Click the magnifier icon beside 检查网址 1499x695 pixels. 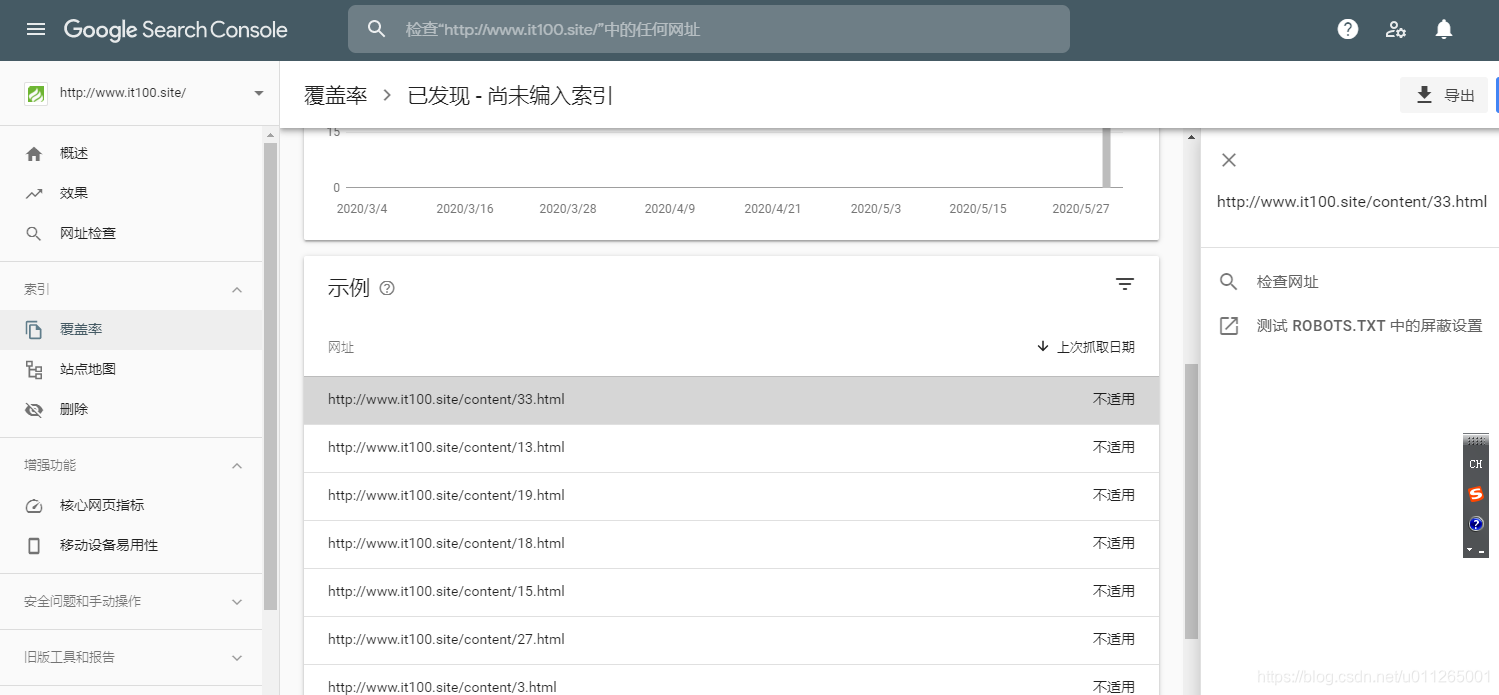point(1229,282)
